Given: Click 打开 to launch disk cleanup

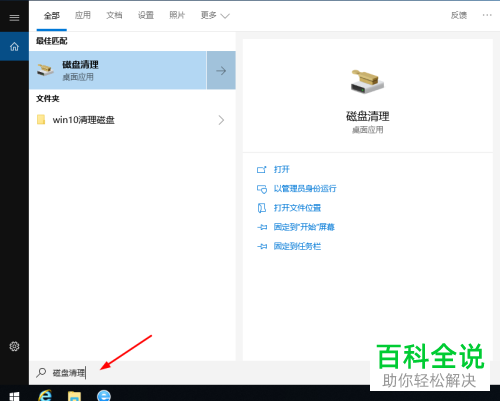Looking at the screenshot, I should click(x=282, y=169).
